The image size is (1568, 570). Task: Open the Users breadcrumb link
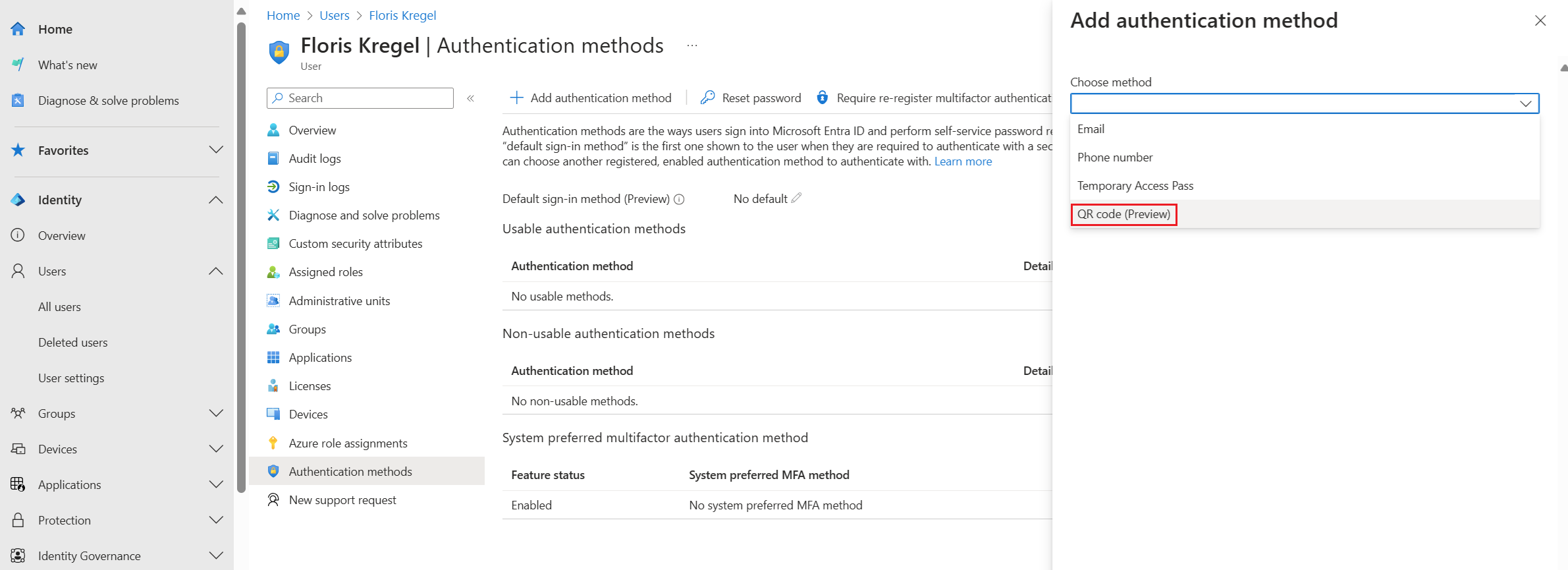tap(334, 15)
